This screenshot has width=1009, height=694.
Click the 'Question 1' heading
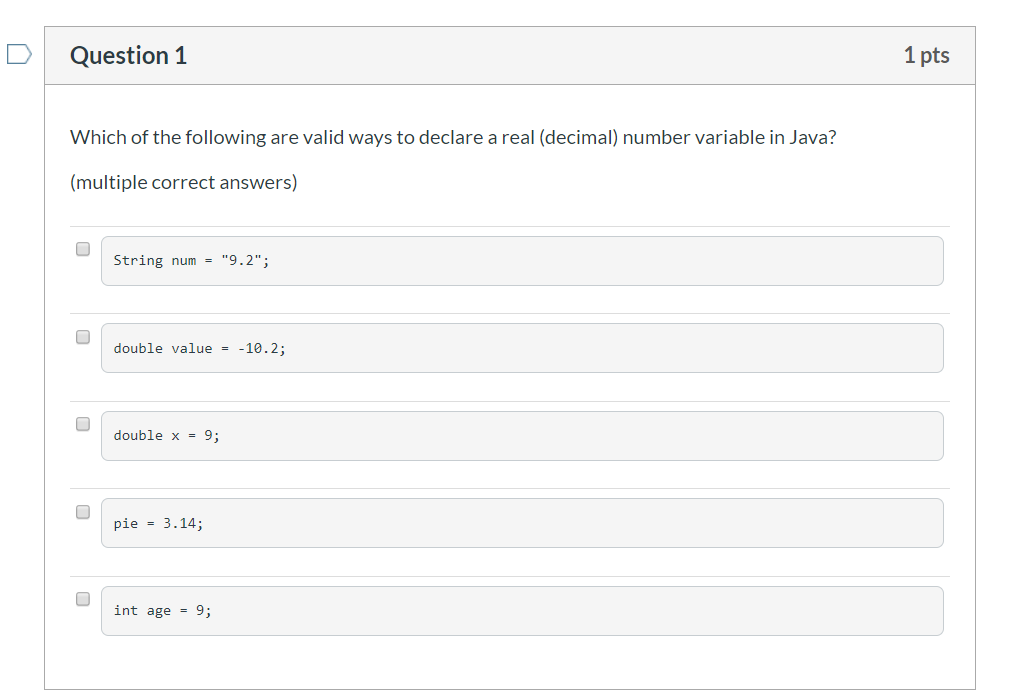pos(128,56)
